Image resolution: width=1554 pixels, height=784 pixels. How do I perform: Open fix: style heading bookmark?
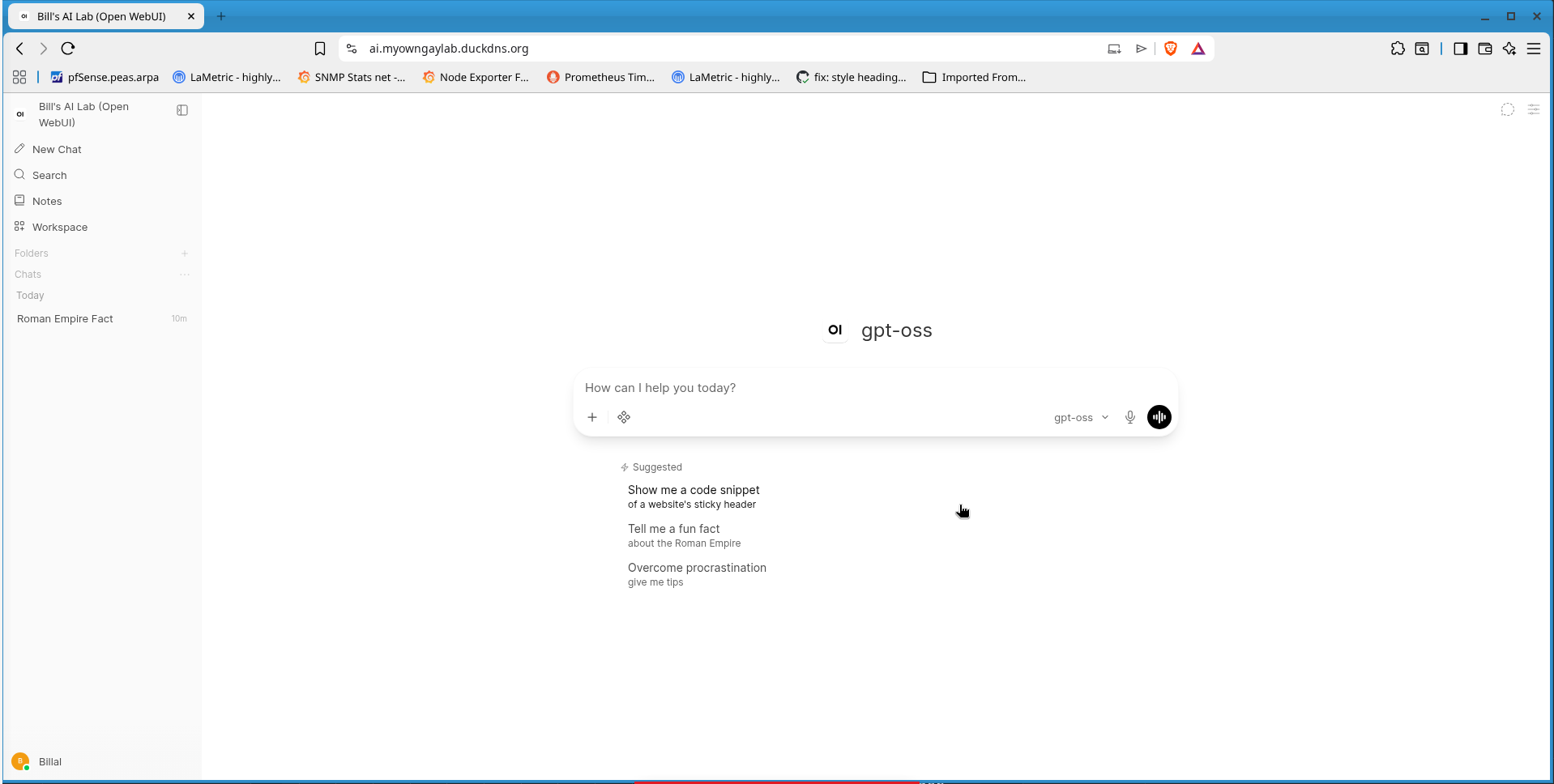pyautogui.click(x=852, y=77)
